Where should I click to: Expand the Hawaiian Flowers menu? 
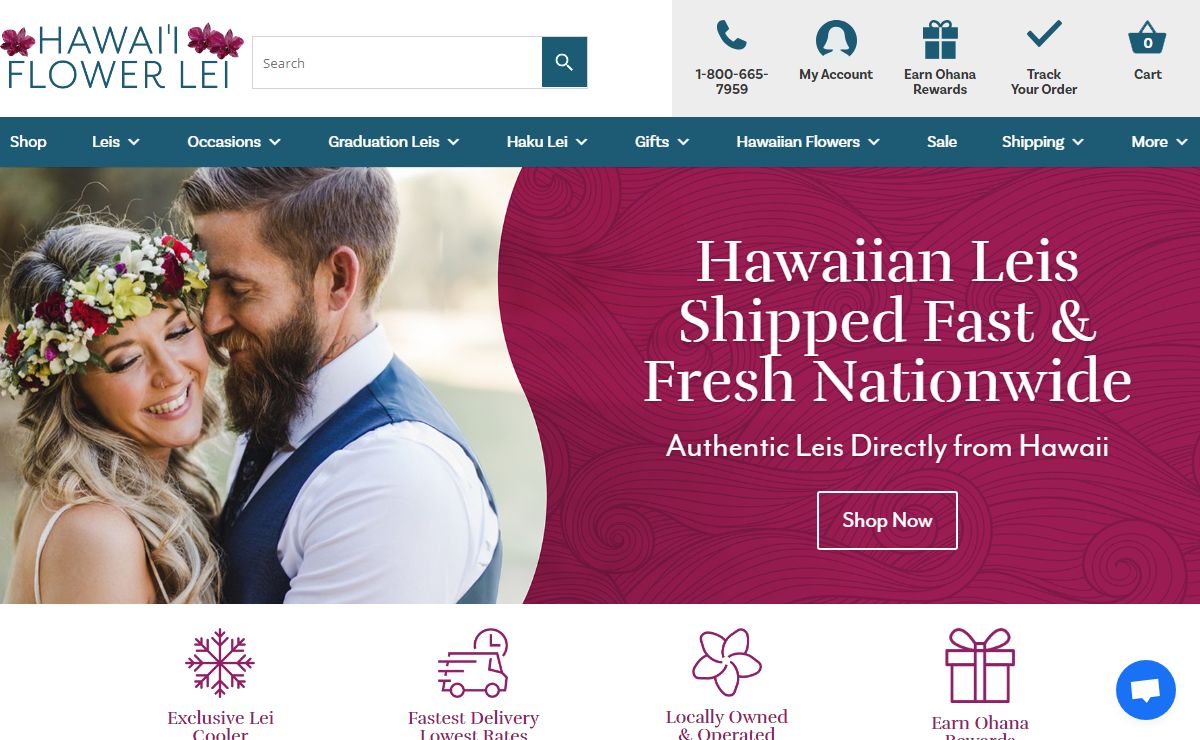point(808,142)
